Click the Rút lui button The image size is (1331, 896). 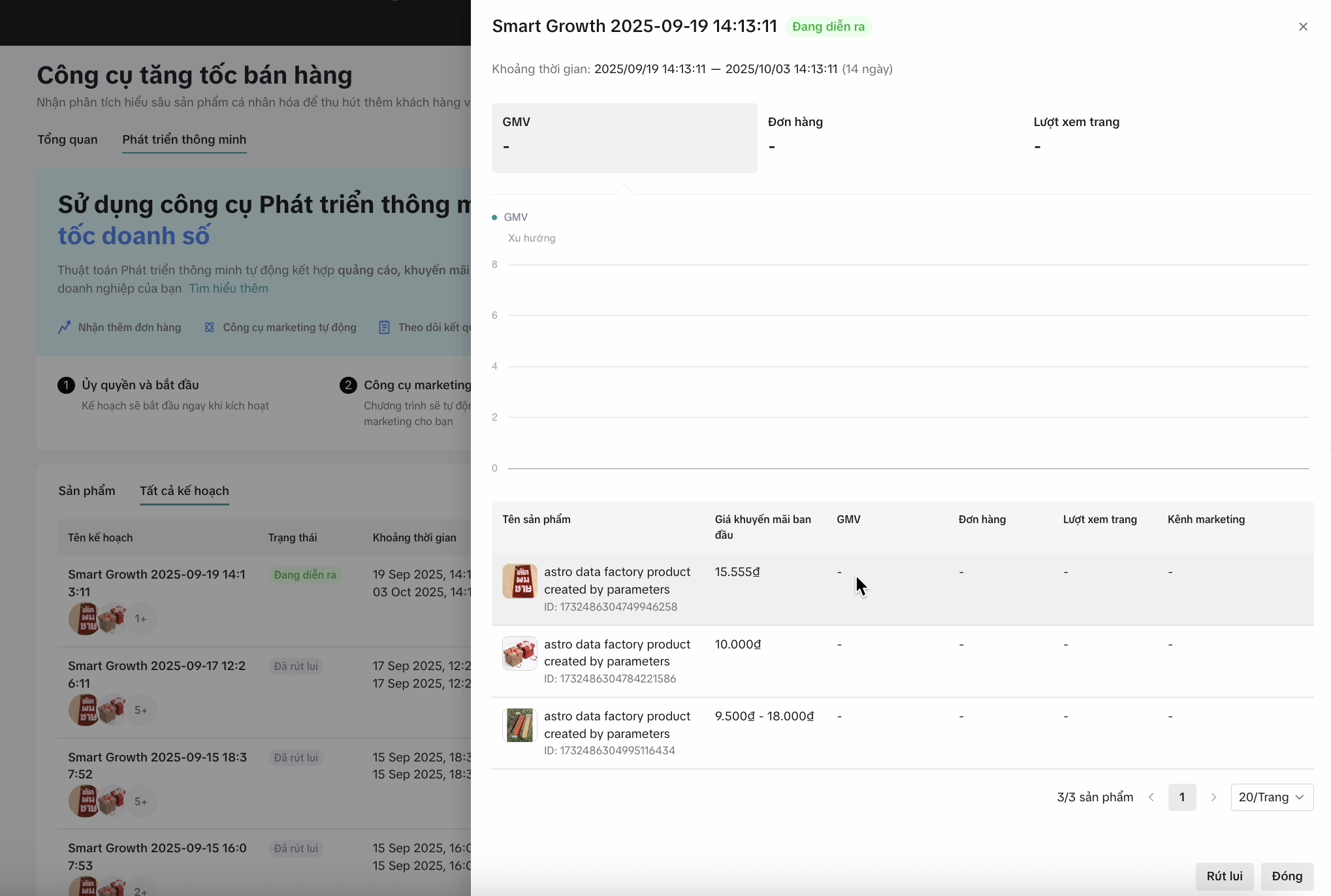(x=1224, y=876)
